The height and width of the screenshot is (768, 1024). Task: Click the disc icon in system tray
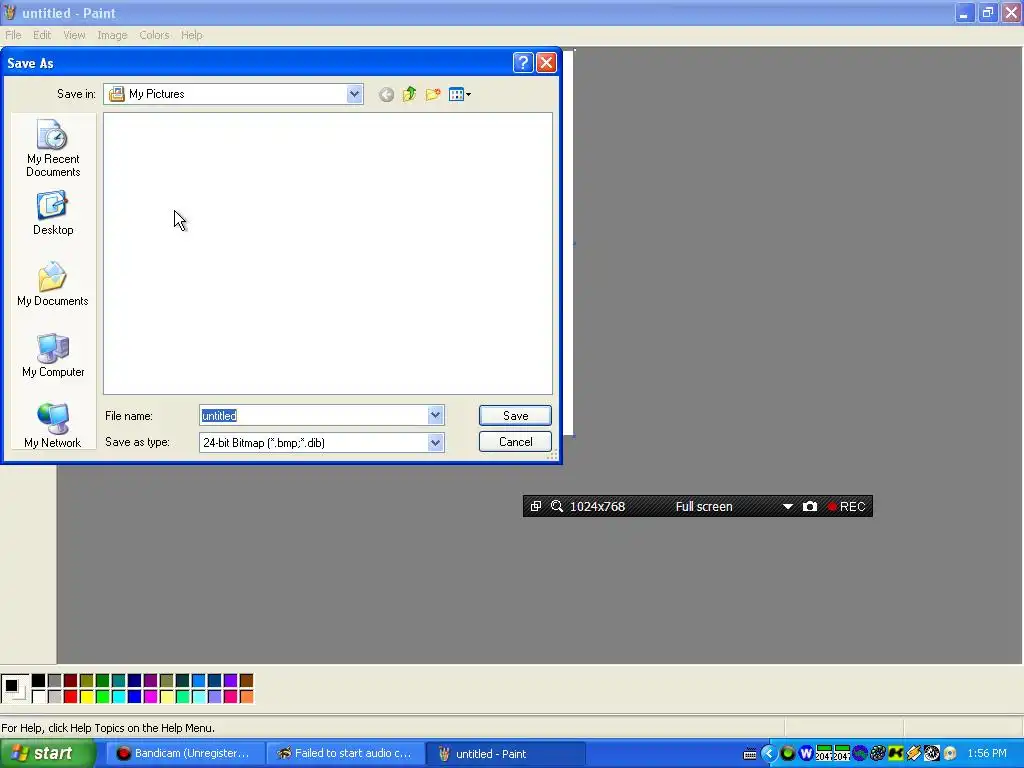950,754
